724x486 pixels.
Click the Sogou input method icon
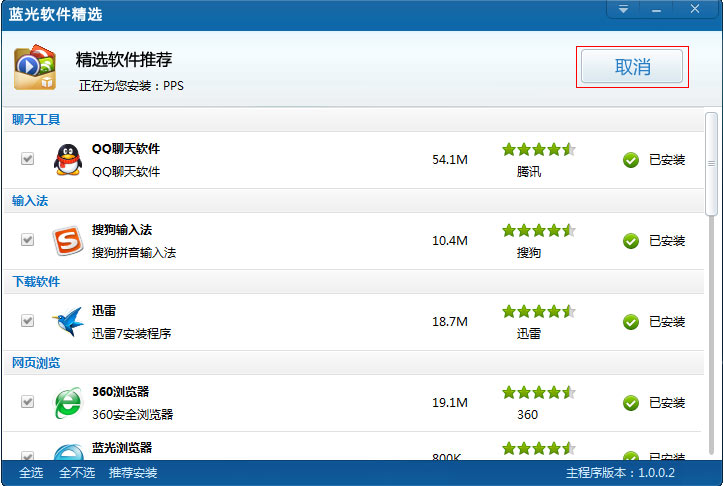pos(68,240)
